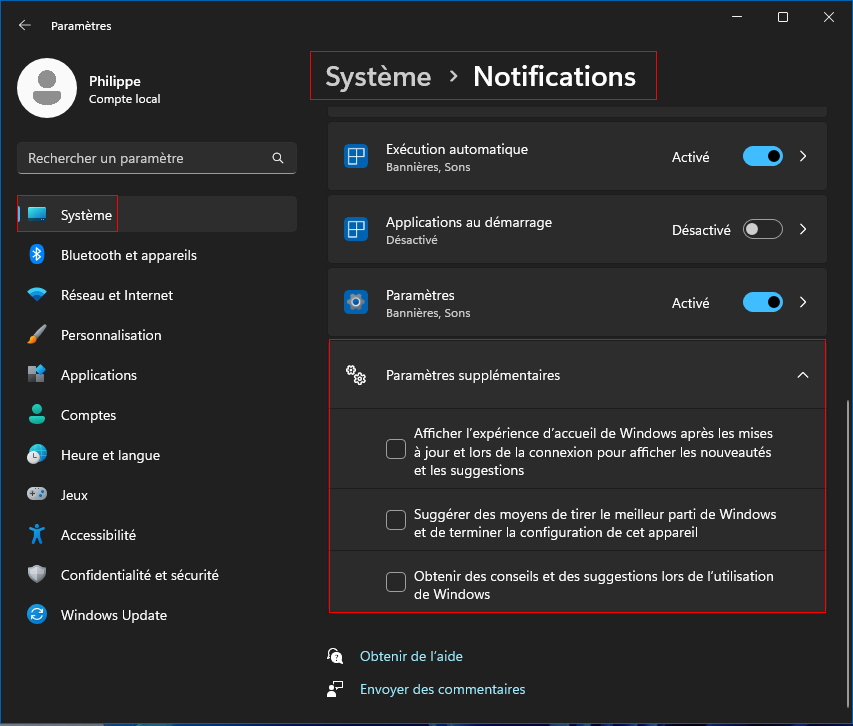This screenshot has width=853, height=726.
Task: Click Système in the breadcrumb
Action: point(378,76)
